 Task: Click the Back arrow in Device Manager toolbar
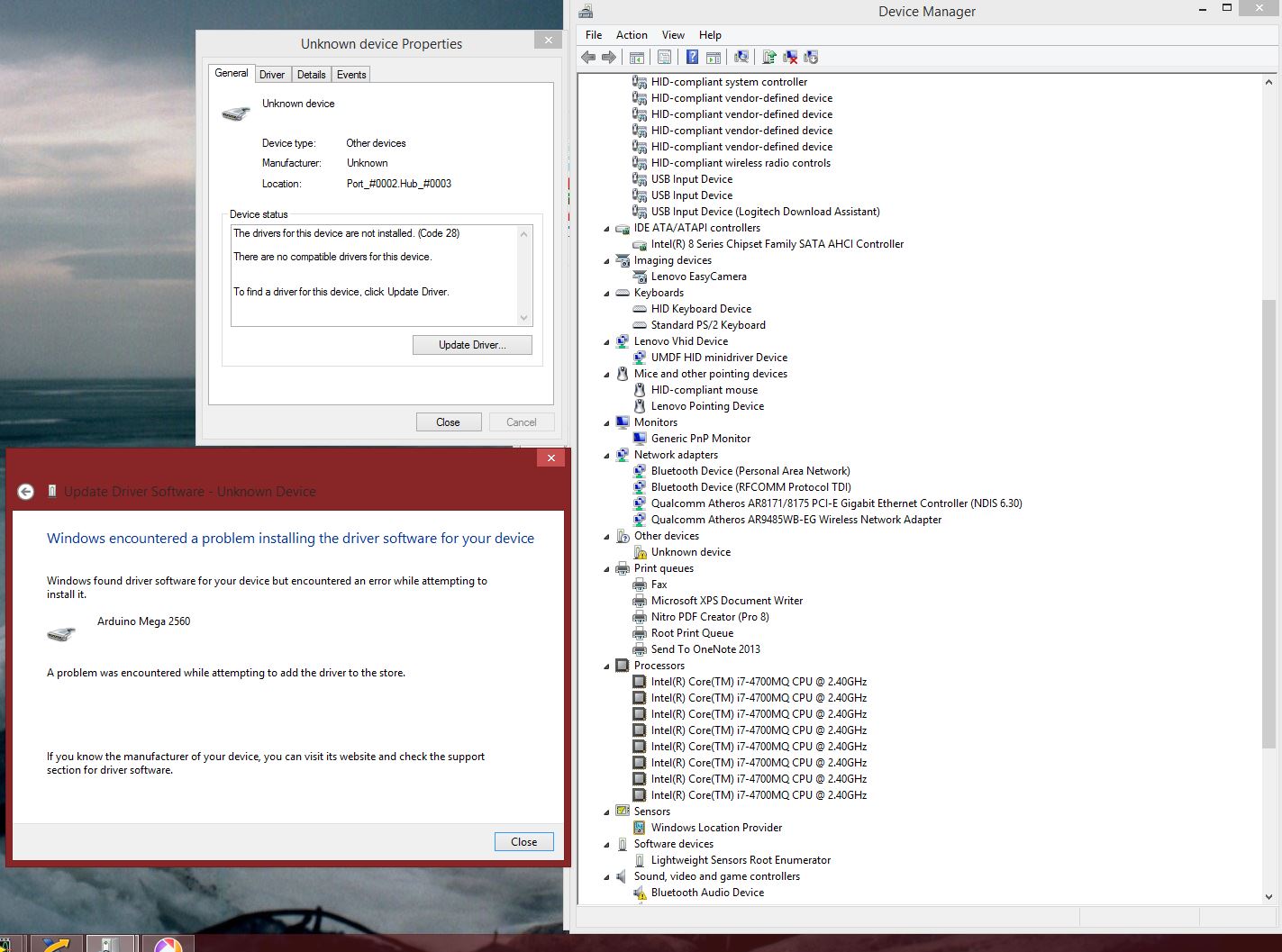588,58
